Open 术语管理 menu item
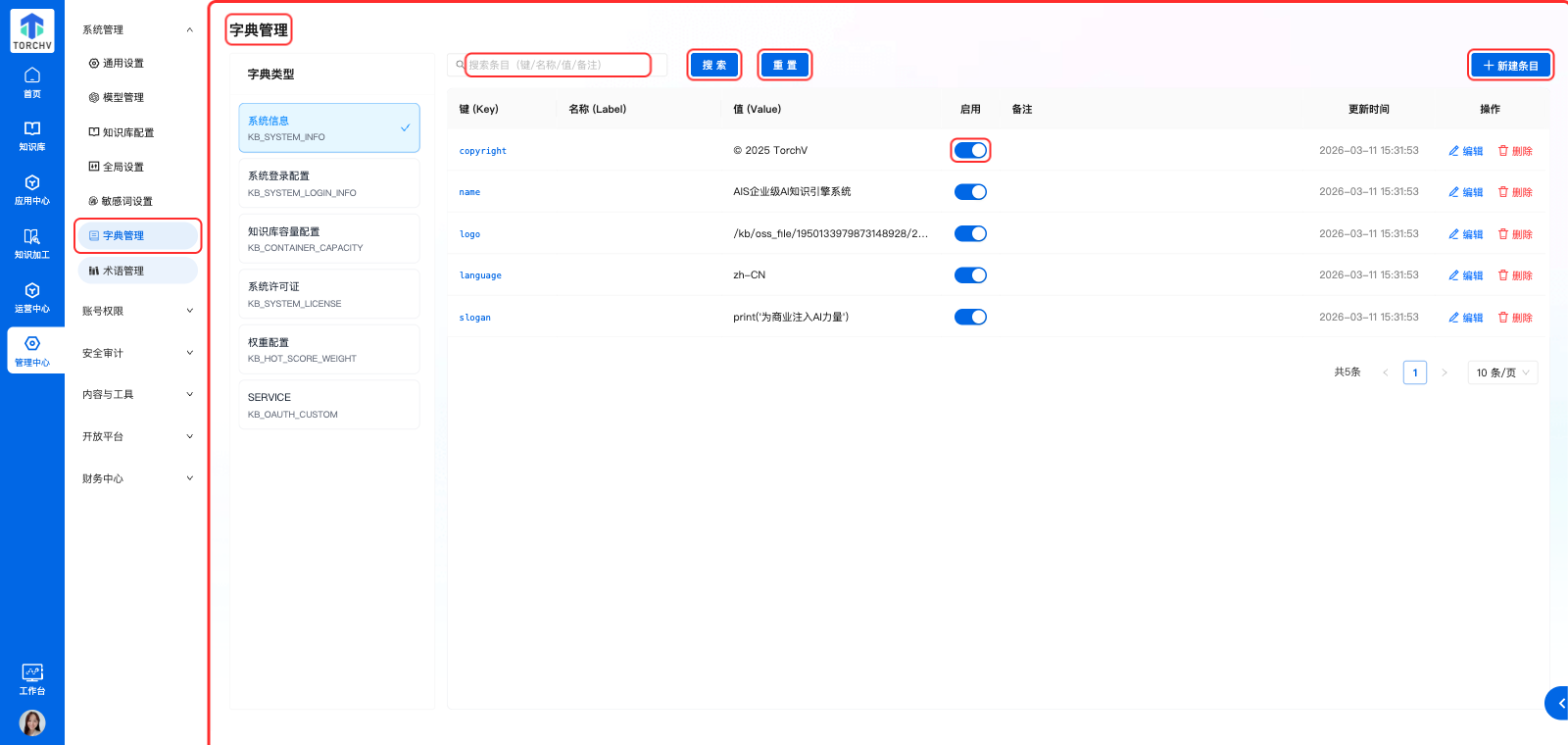The image size is (1568, 745). [x=137, y=271]
